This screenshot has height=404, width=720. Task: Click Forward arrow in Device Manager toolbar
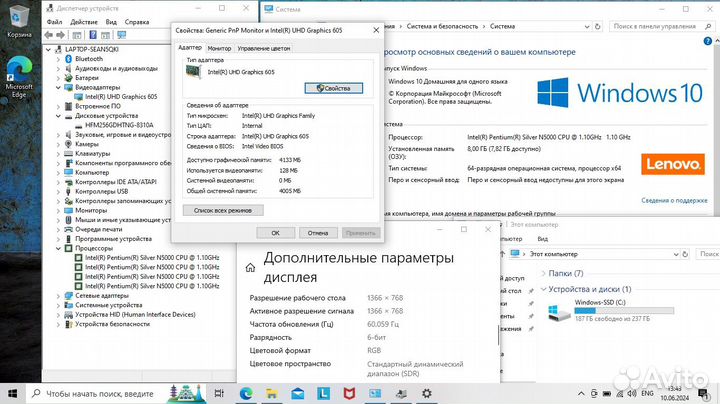pyautogui.click(x=61, y=35)
